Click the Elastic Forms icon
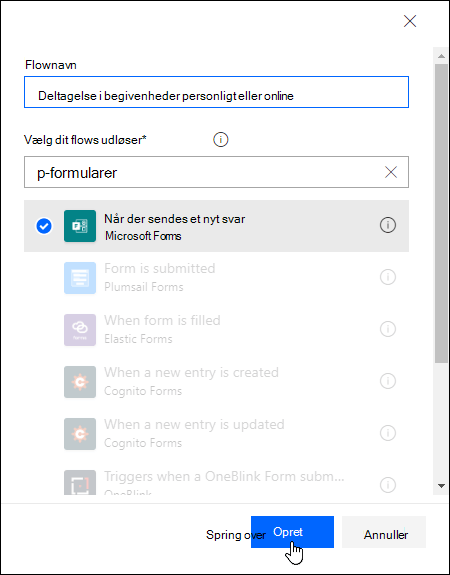 [80, 330]
